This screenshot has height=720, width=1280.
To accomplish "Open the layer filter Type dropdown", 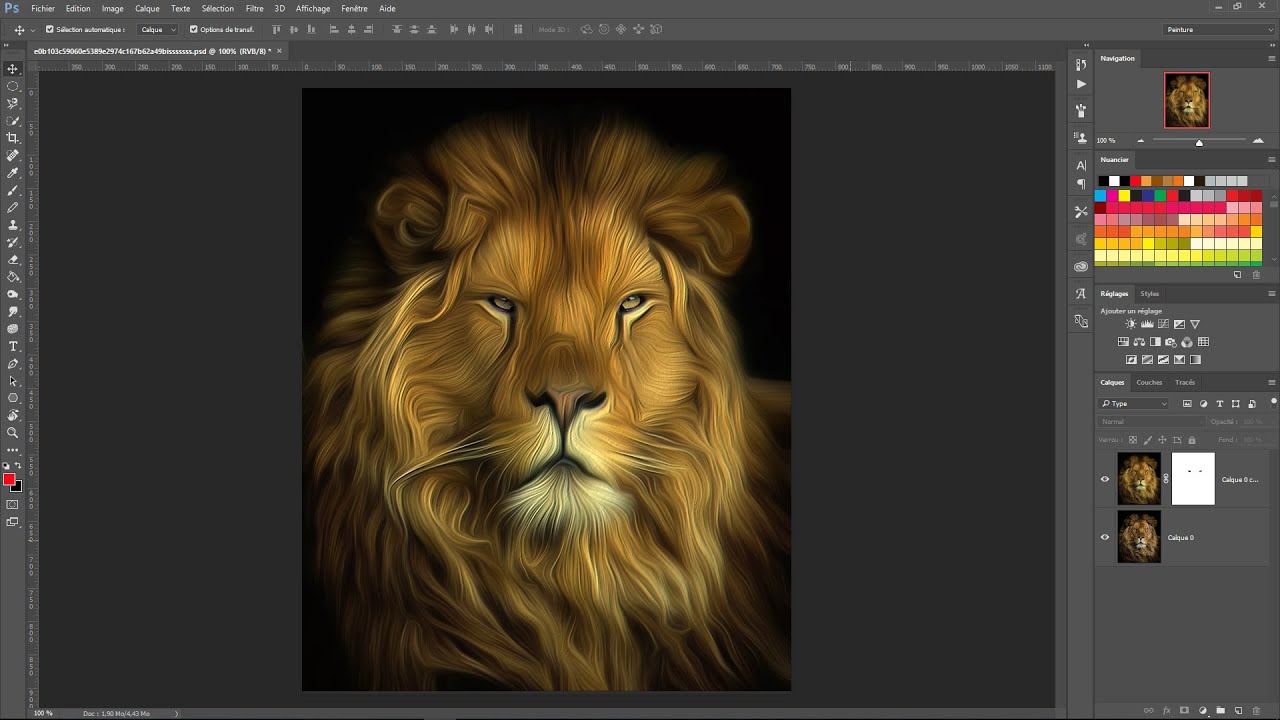I will (x=1134, y=404).
